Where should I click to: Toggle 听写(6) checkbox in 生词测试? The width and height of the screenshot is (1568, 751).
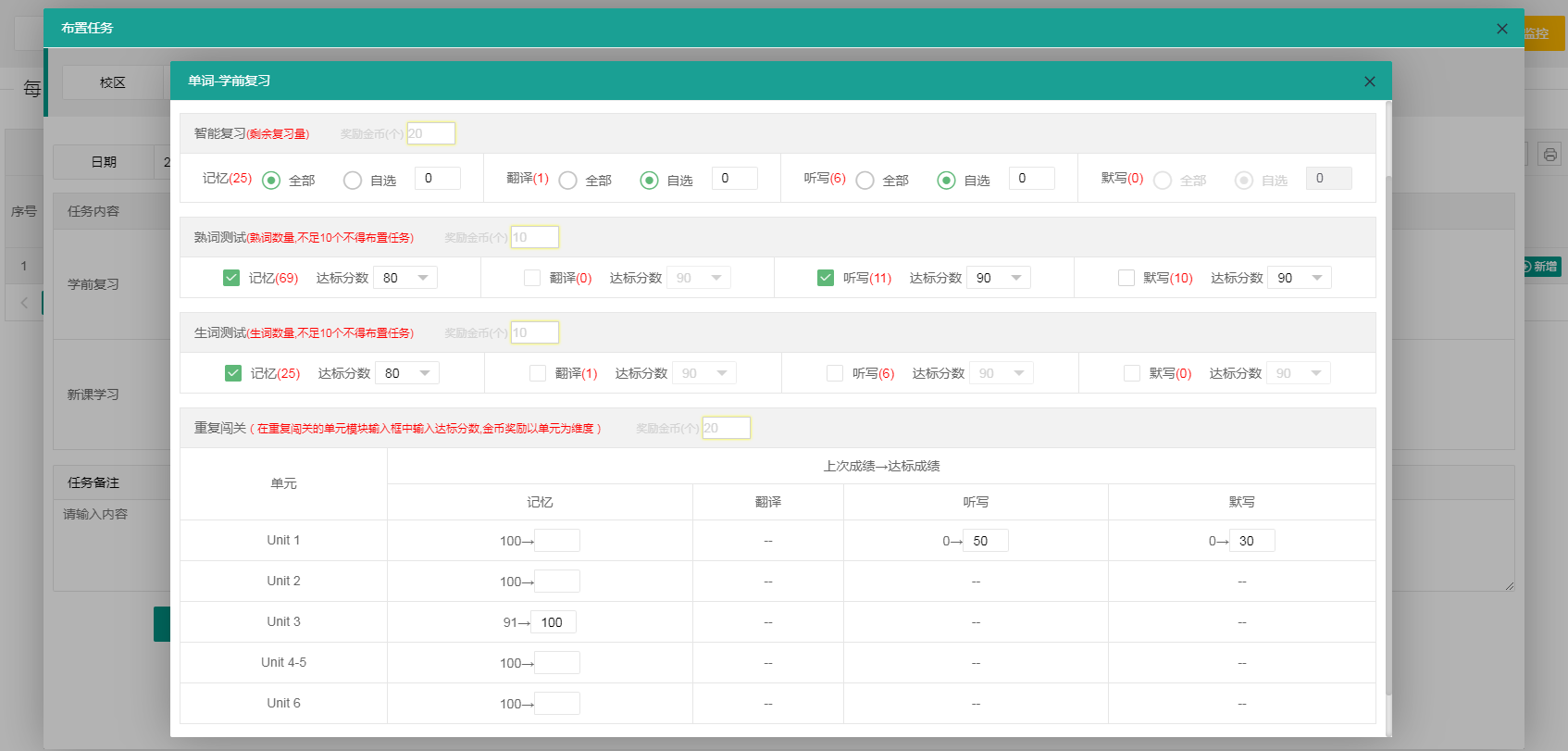(835, 373)
